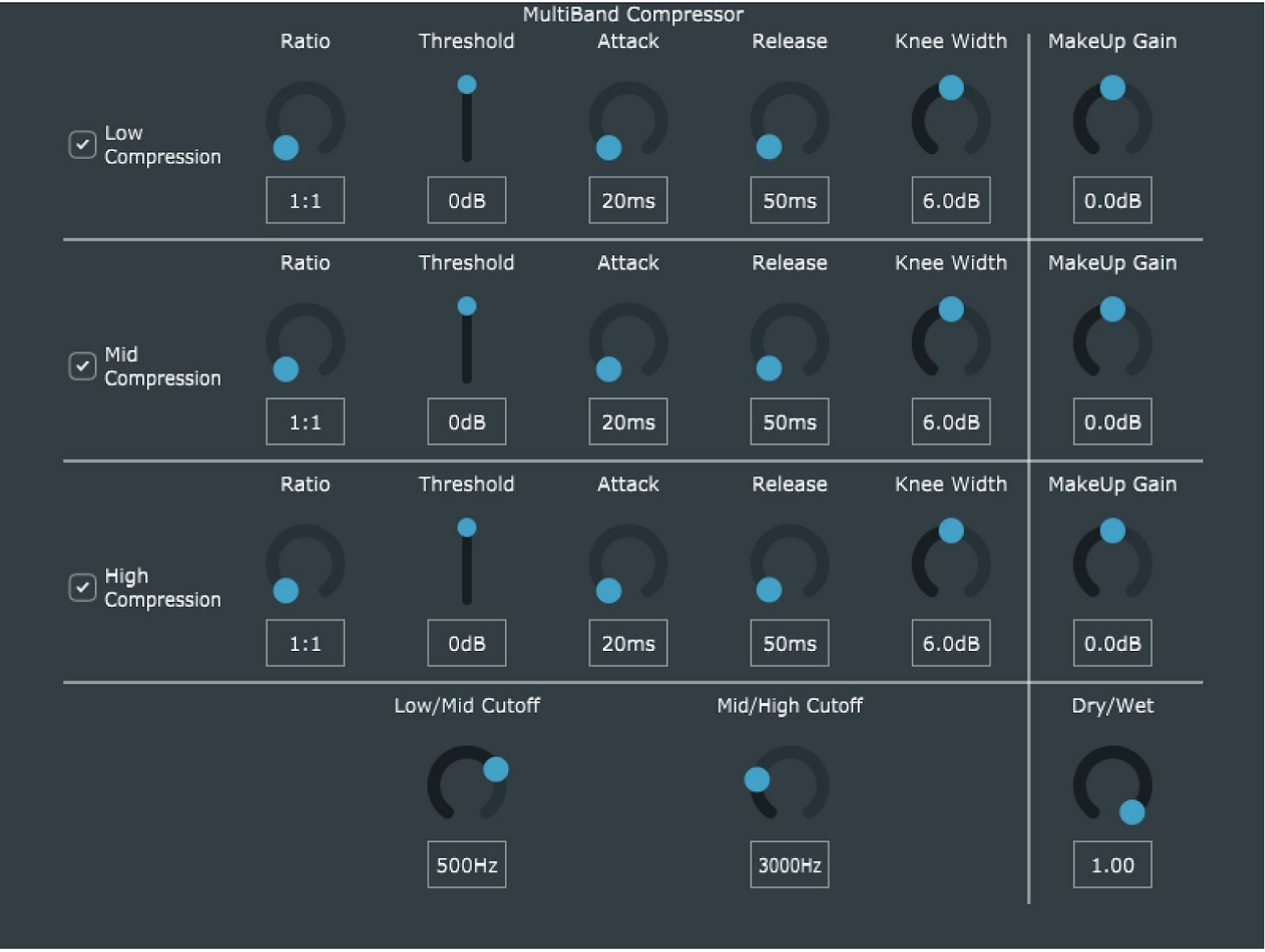Image resolution: width=1265 pixels, height=952 pixels.
Task: Click the High band Release knob
Action: point(789,563)
